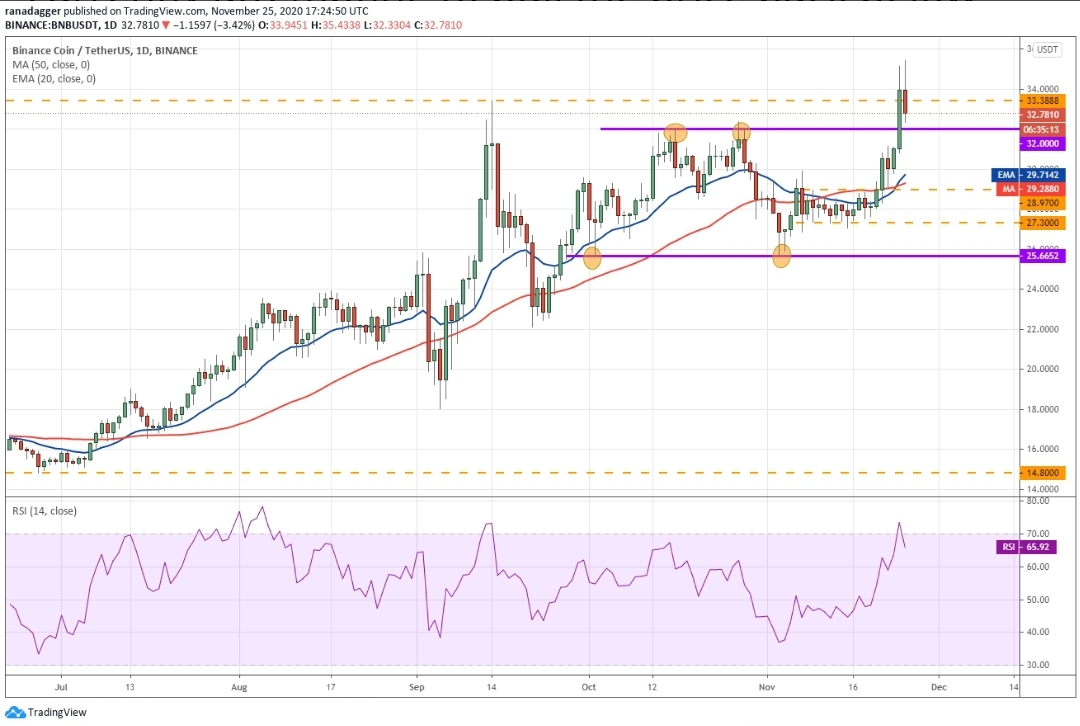Click the 24.0000 tick on the price axis
Image resolution: width=1080 pixels, height=726 pixels.
point(1043,289)
